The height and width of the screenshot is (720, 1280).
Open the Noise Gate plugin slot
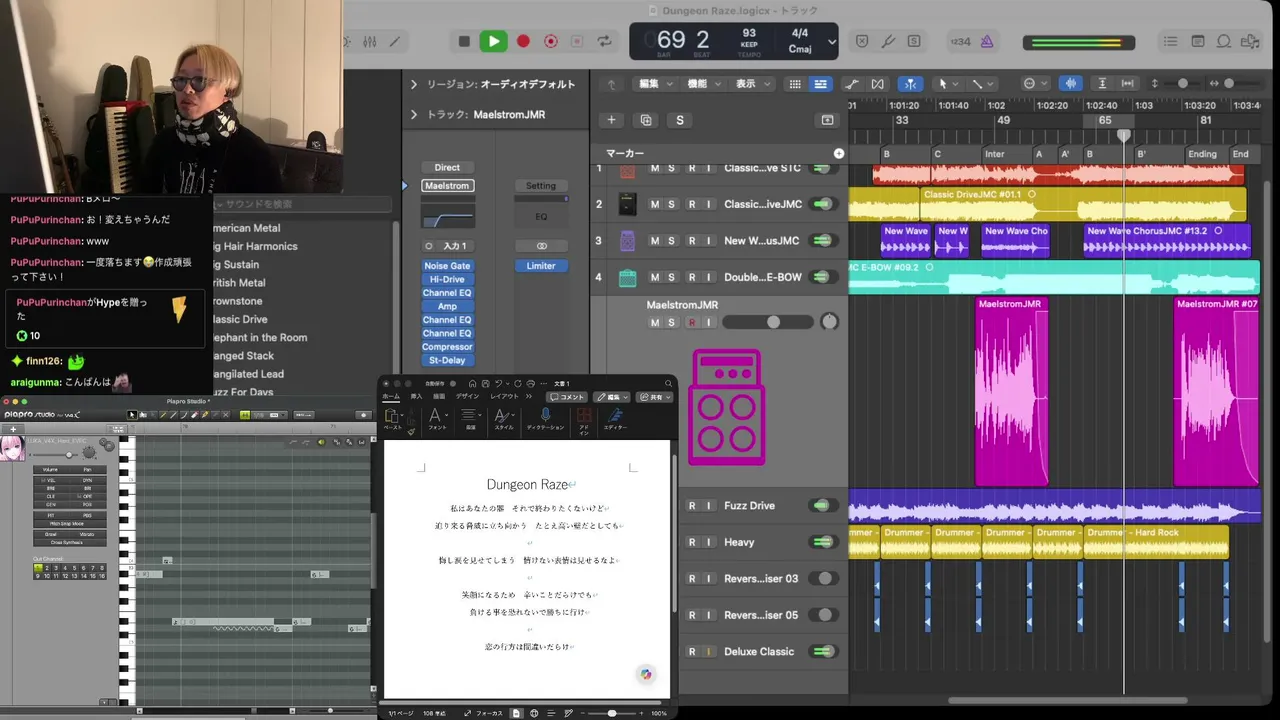pos(447,266)
